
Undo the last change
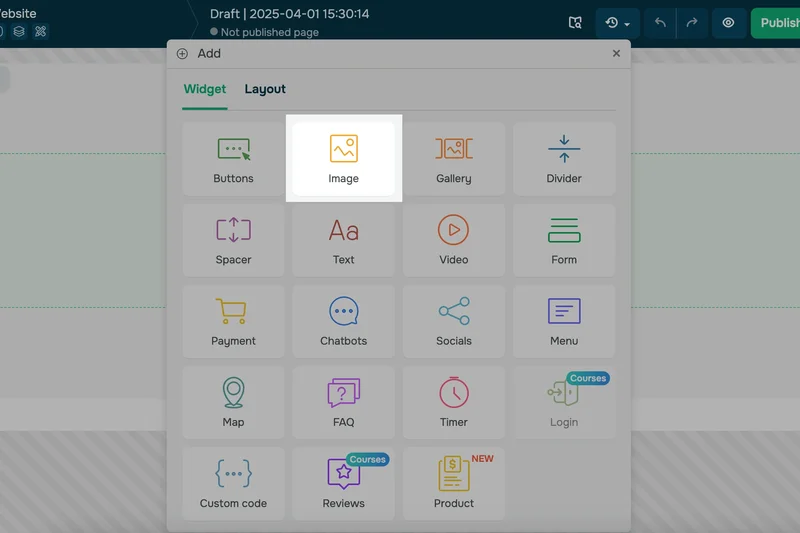click(x=660, y=23)
